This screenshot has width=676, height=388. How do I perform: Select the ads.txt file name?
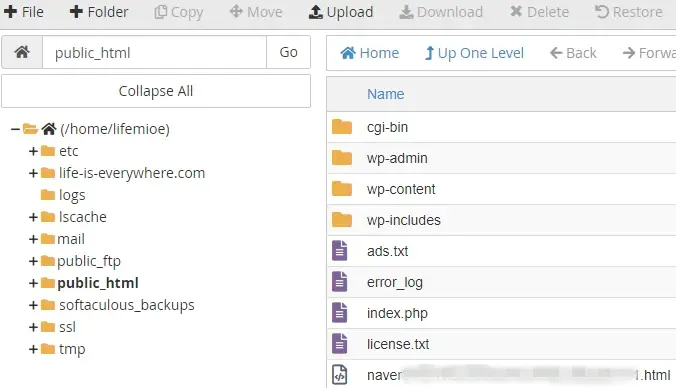[388, 251]
